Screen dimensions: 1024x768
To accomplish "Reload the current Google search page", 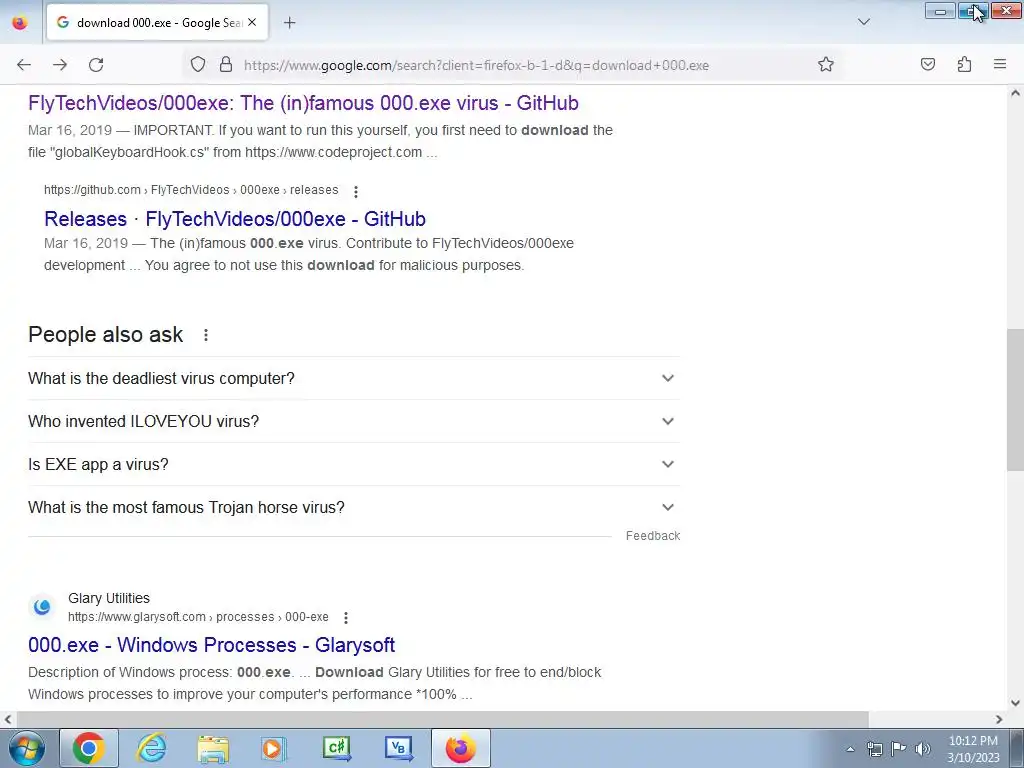I will coord(96,65).
